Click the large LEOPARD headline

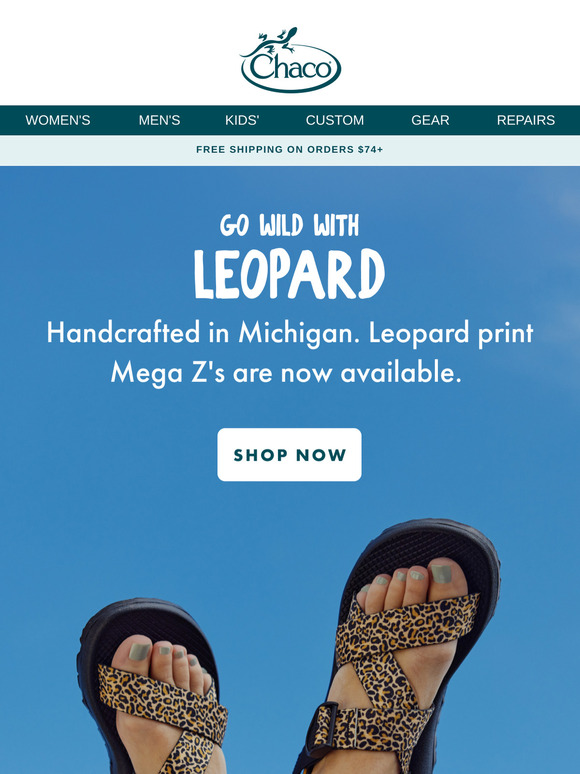pyautogui.click(x=289, y=274)
